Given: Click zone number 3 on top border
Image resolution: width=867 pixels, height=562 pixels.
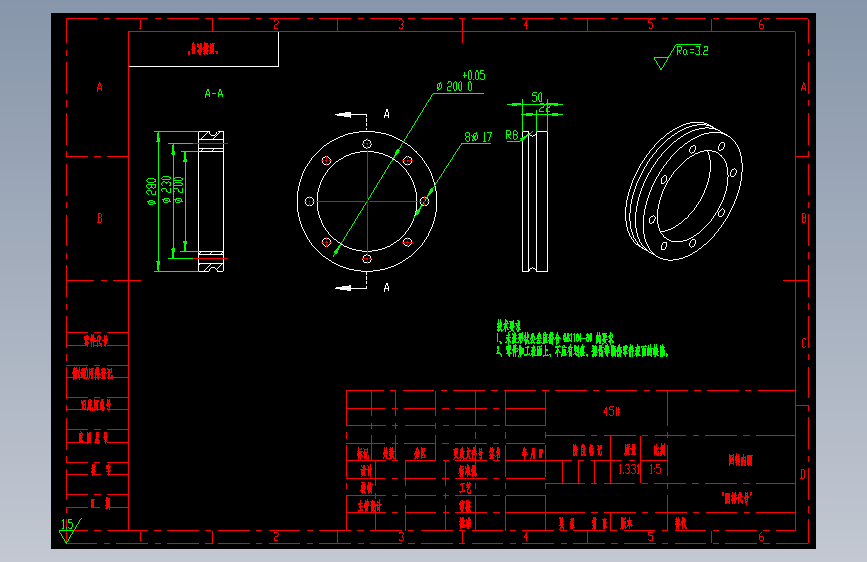Looking at the screenshot, I should [401, 24].
